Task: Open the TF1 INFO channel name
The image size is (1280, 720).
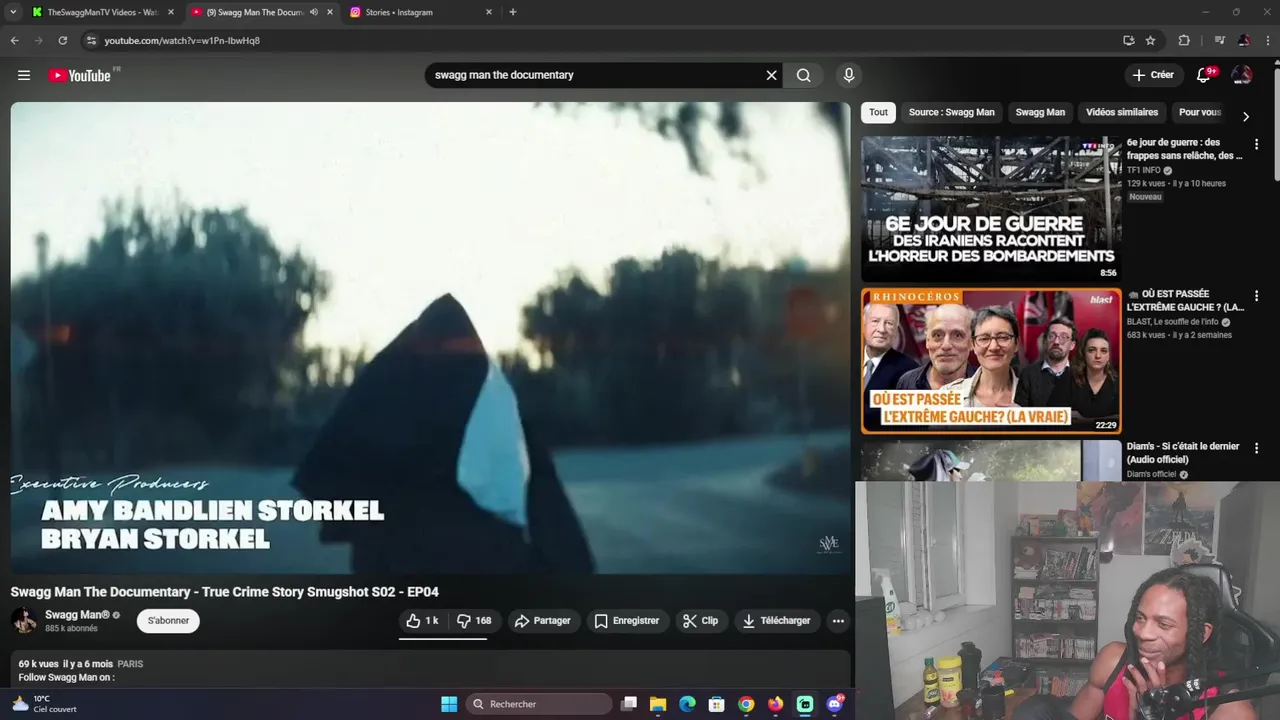Action: pyautogui.click(x=1144, y=170)
